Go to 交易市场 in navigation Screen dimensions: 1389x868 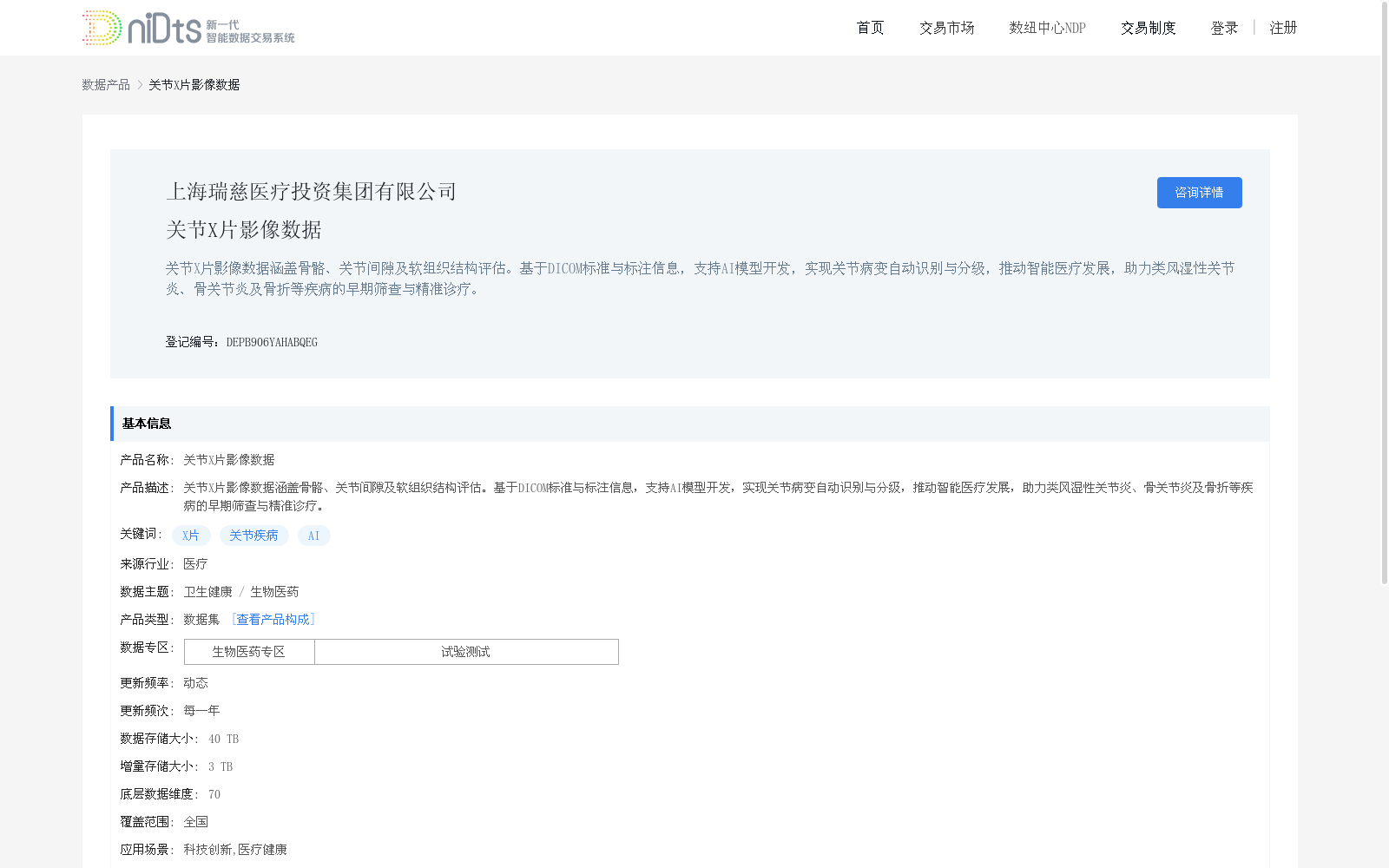tap(946, 28)
